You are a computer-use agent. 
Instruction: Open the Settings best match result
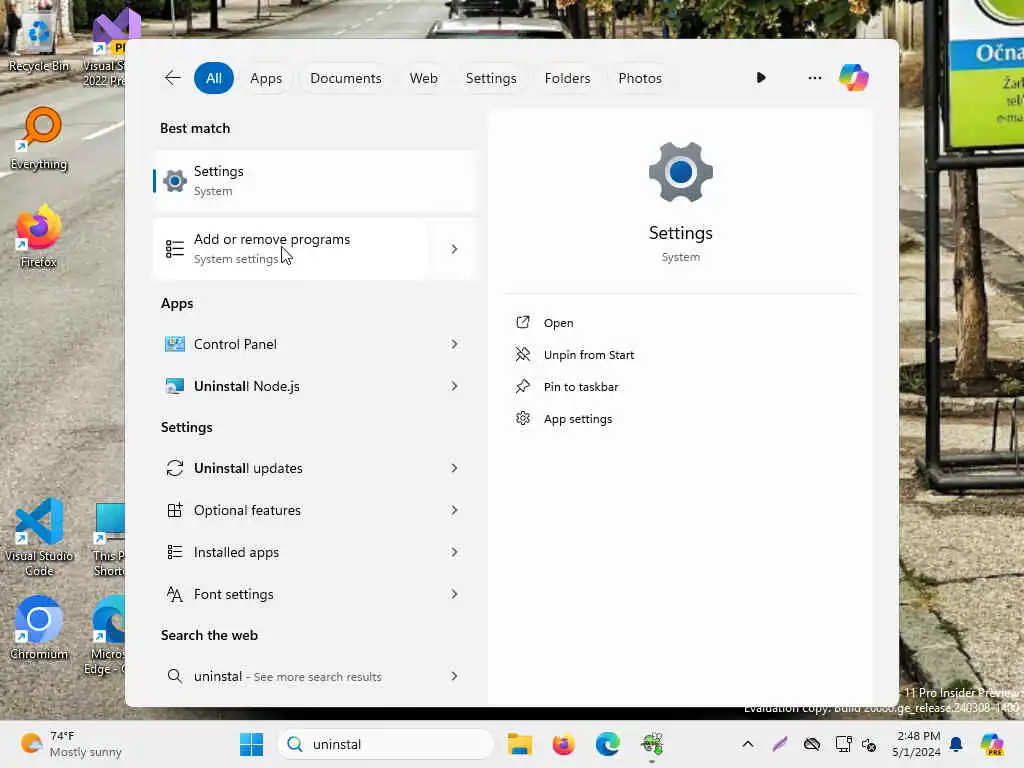click(315, 181)
